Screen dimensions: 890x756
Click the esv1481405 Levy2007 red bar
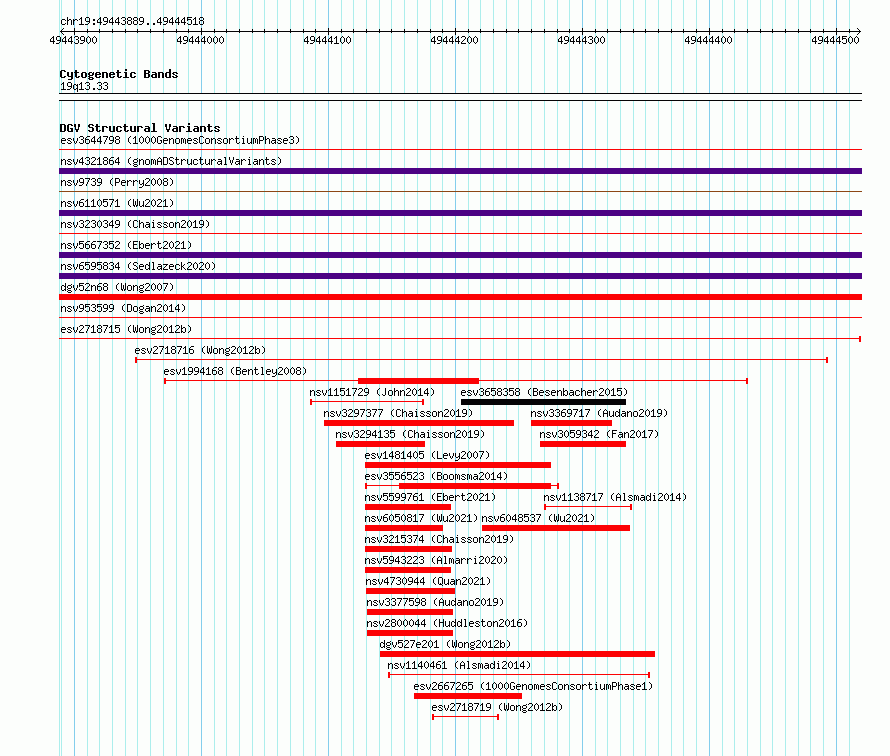pos(457,465)
